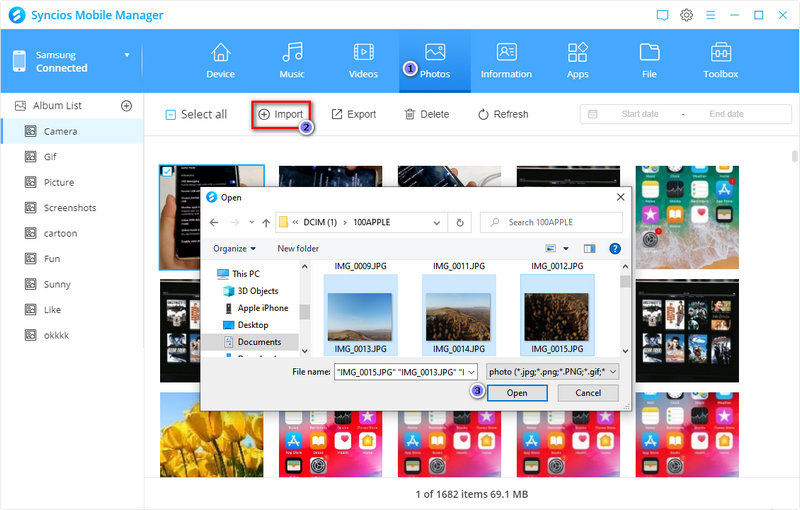Set the Start date field
The height and width of the screenshot is (510, 800).
point(640,114)
